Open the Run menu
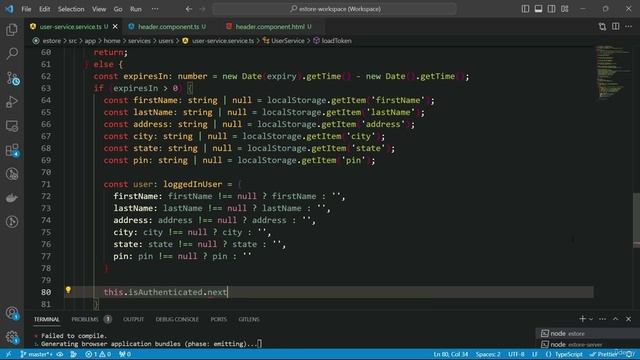The image size is (640, 360). (x=136, y=9)
